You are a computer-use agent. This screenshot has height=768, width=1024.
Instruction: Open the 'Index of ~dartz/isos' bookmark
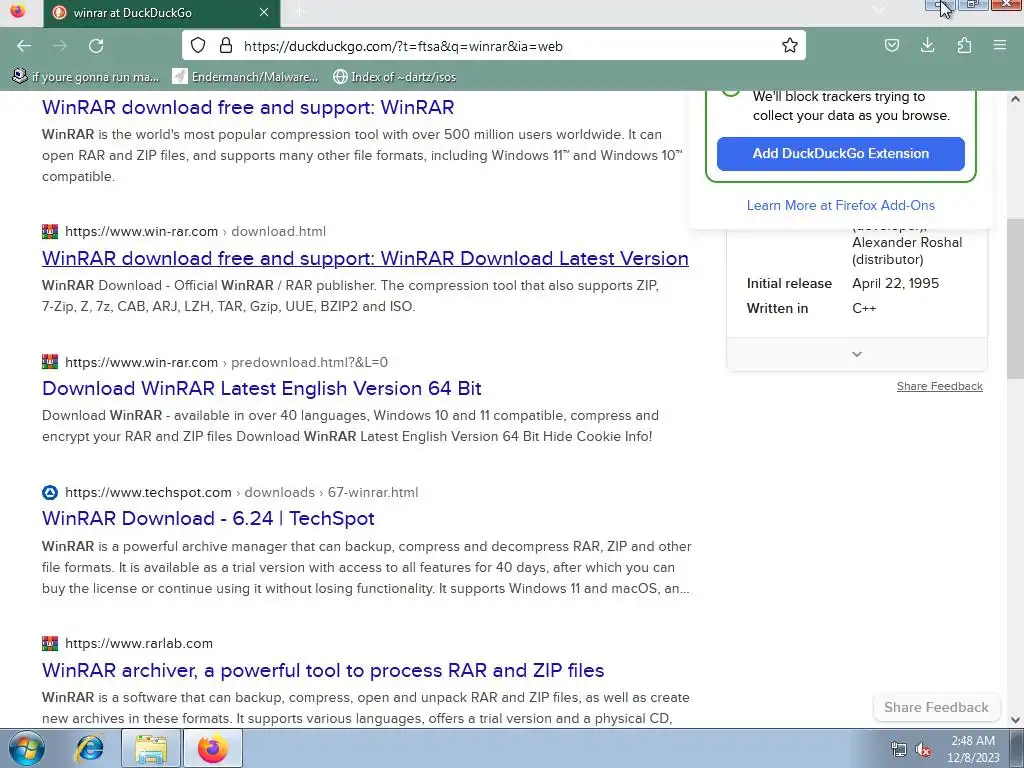click(x=394, y=77)
